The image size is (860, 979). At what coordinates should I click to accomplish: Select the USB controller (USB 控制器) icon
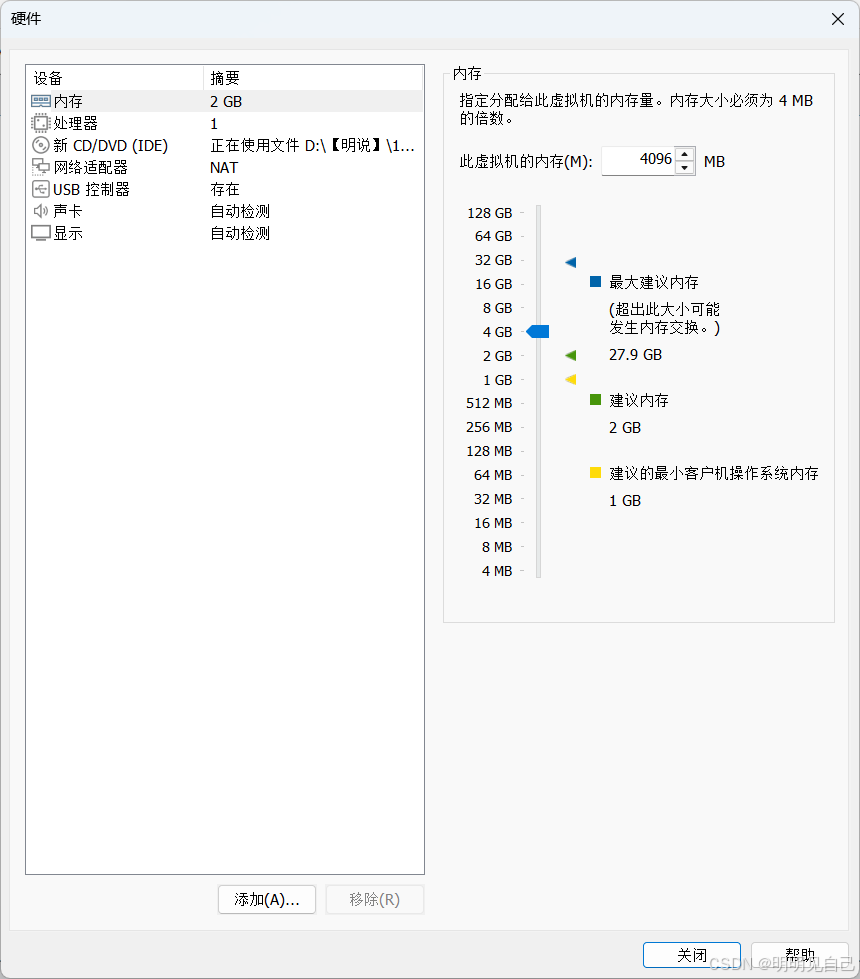[x=41, y=189]
